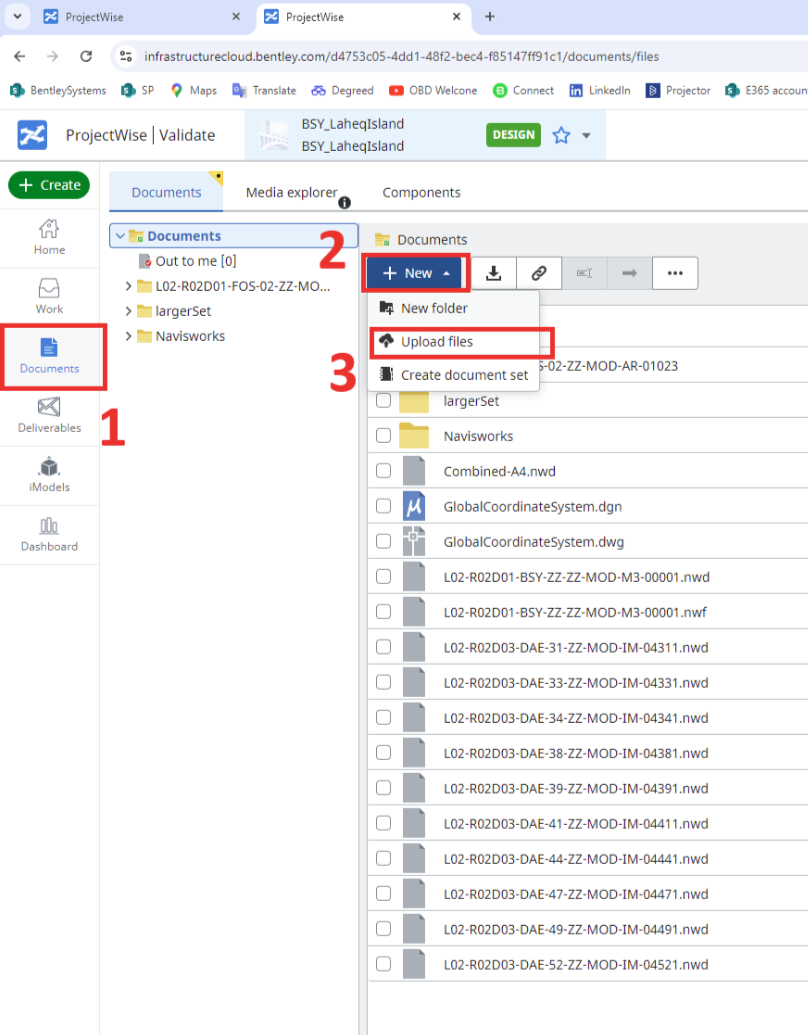Screen dimensions: 808x1035
Task: Open iModels in the sidebar
Action: click(50, 475)
